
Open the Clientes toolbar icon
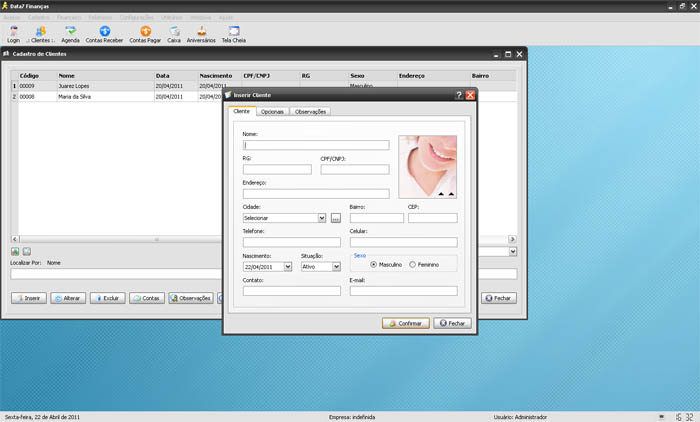pos(41,34)
